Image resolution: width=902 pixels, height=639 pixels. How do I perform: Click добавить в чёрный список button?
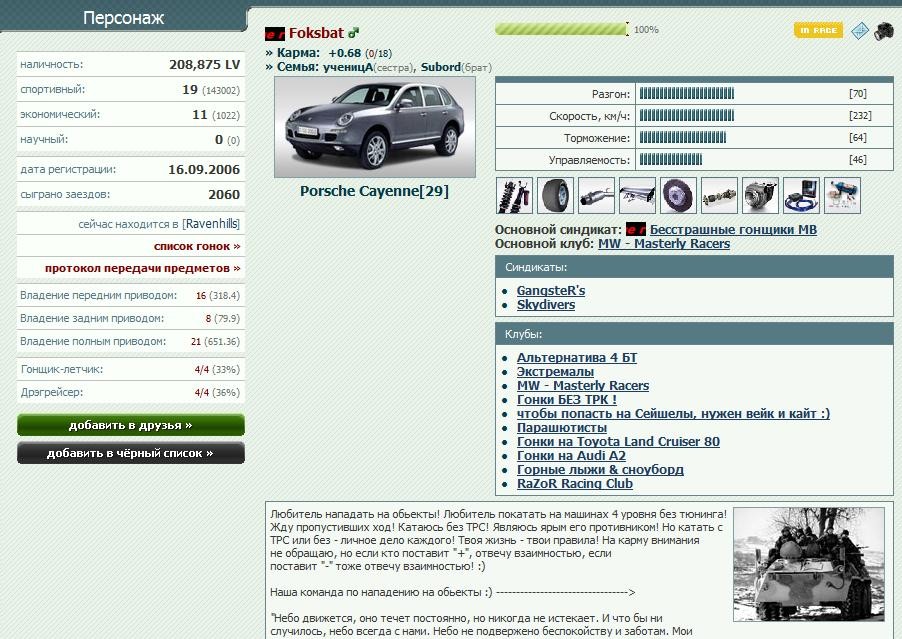click(131, 453)
